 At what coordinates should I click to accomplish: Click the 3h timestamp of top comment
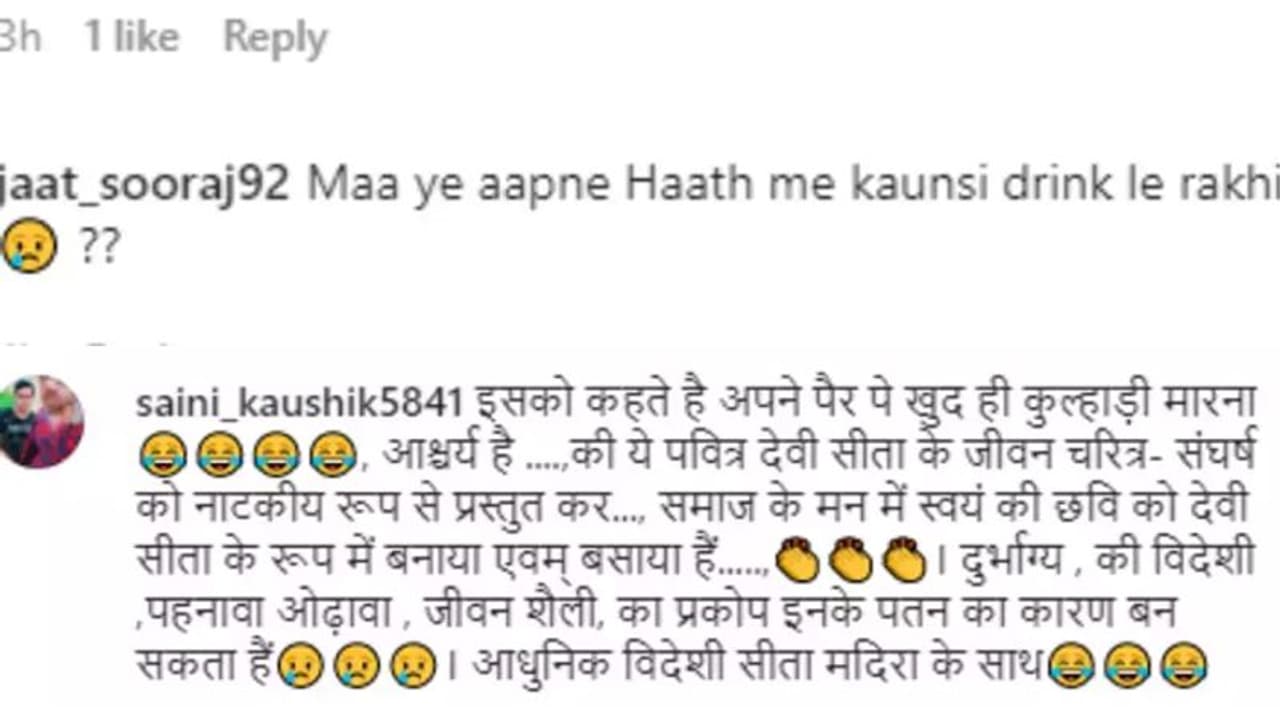click(19, 38)
